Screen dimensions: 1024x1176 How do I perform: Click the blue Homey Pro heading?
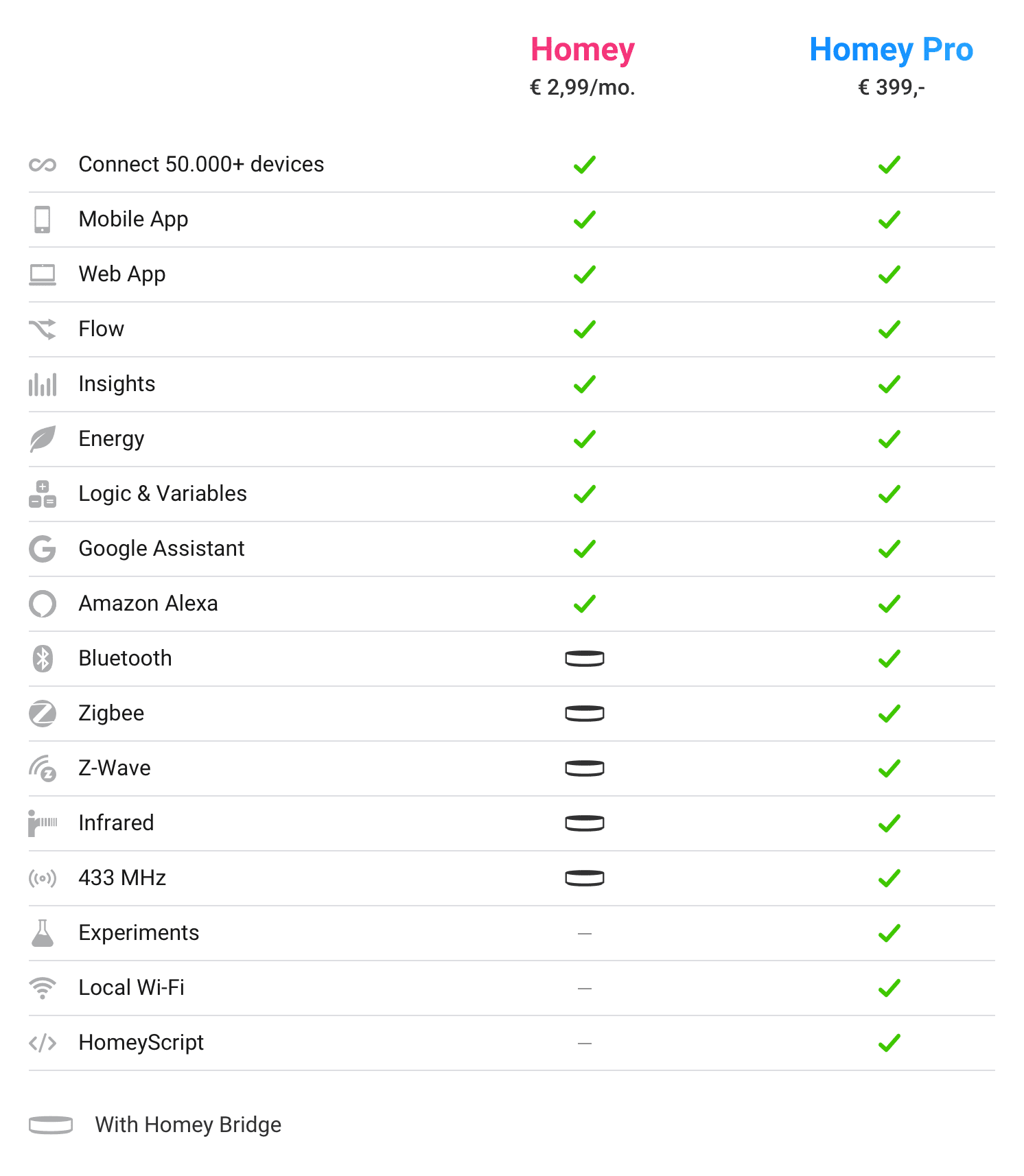point(891,49)
